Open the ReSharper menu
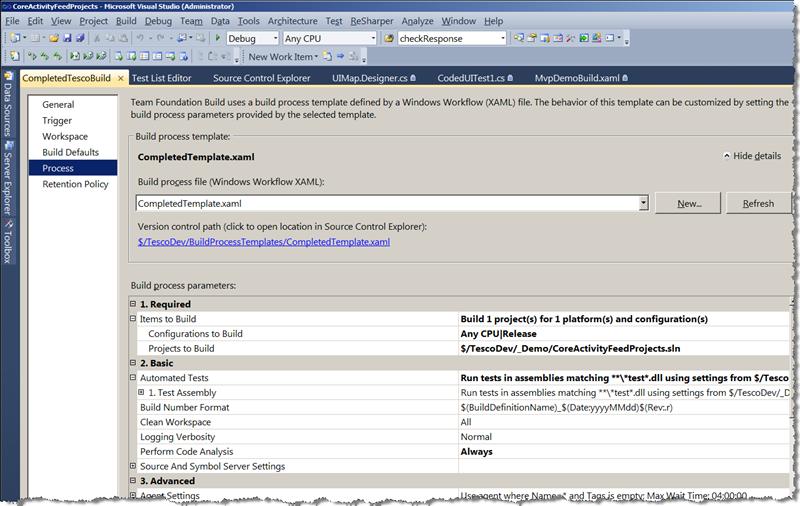Image resolution: width=800 pixels, height=506 pixels. [371, 21]
